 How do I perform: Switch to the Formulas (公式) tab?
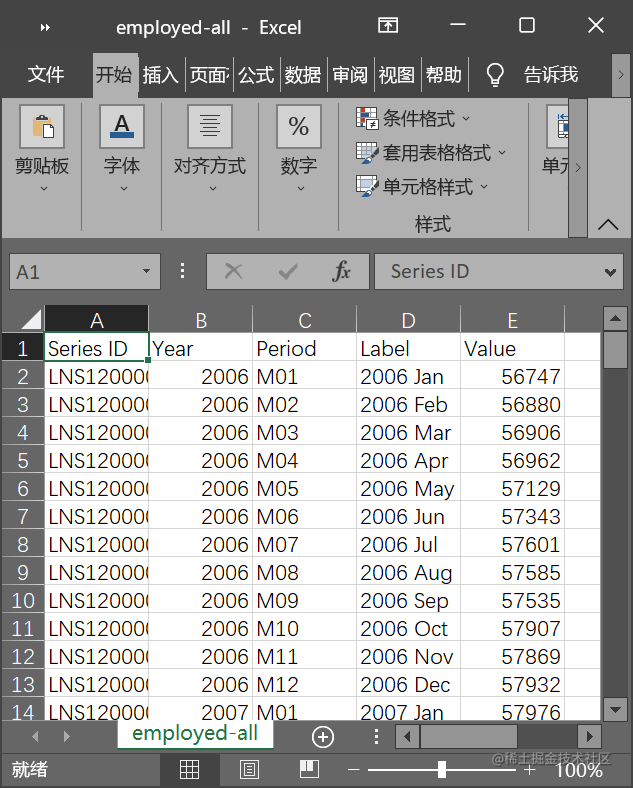click(256, 75)
